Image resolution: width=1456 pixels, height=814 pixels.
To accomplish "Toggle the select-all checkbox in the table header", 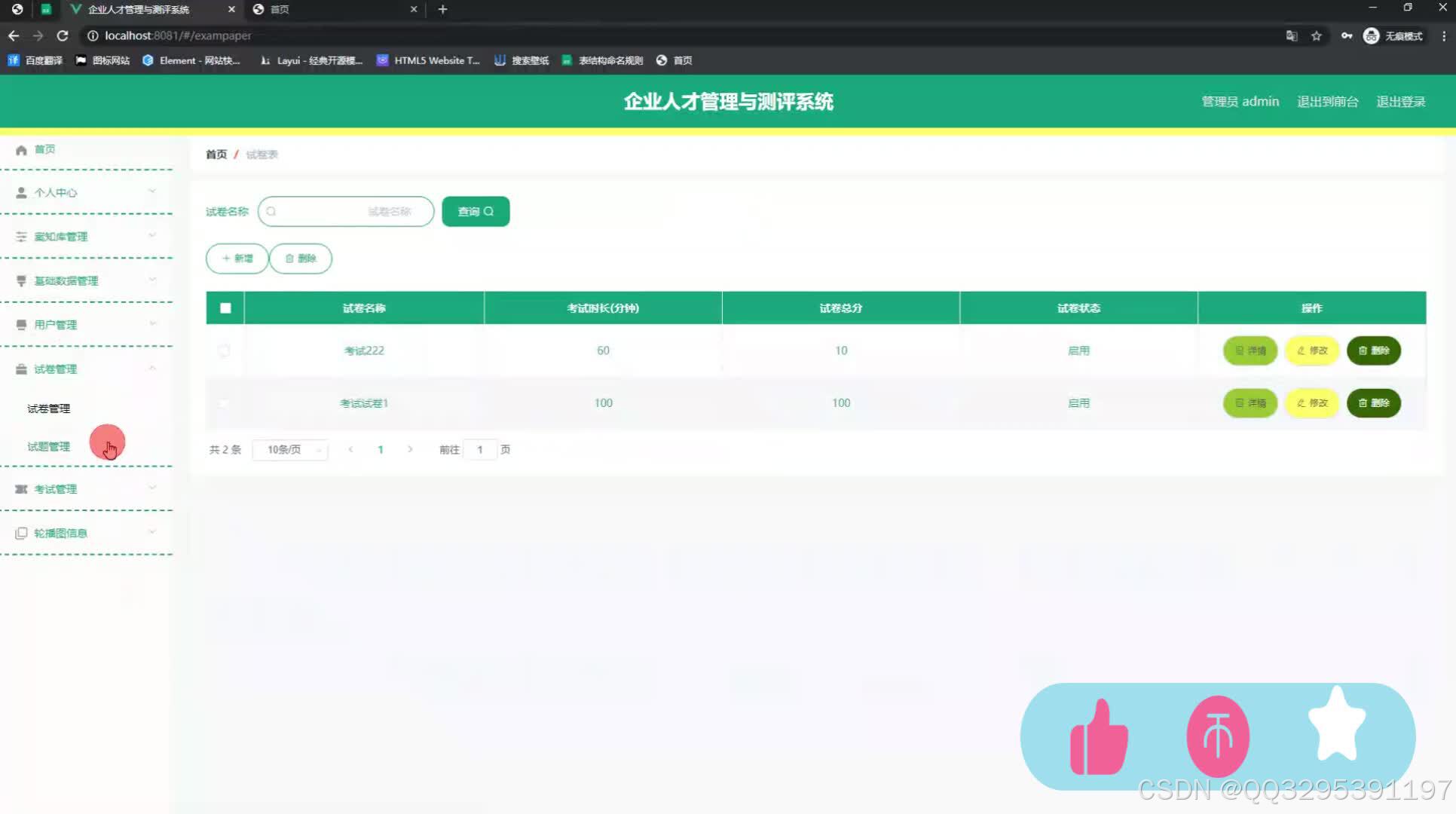I will (225, 308).
